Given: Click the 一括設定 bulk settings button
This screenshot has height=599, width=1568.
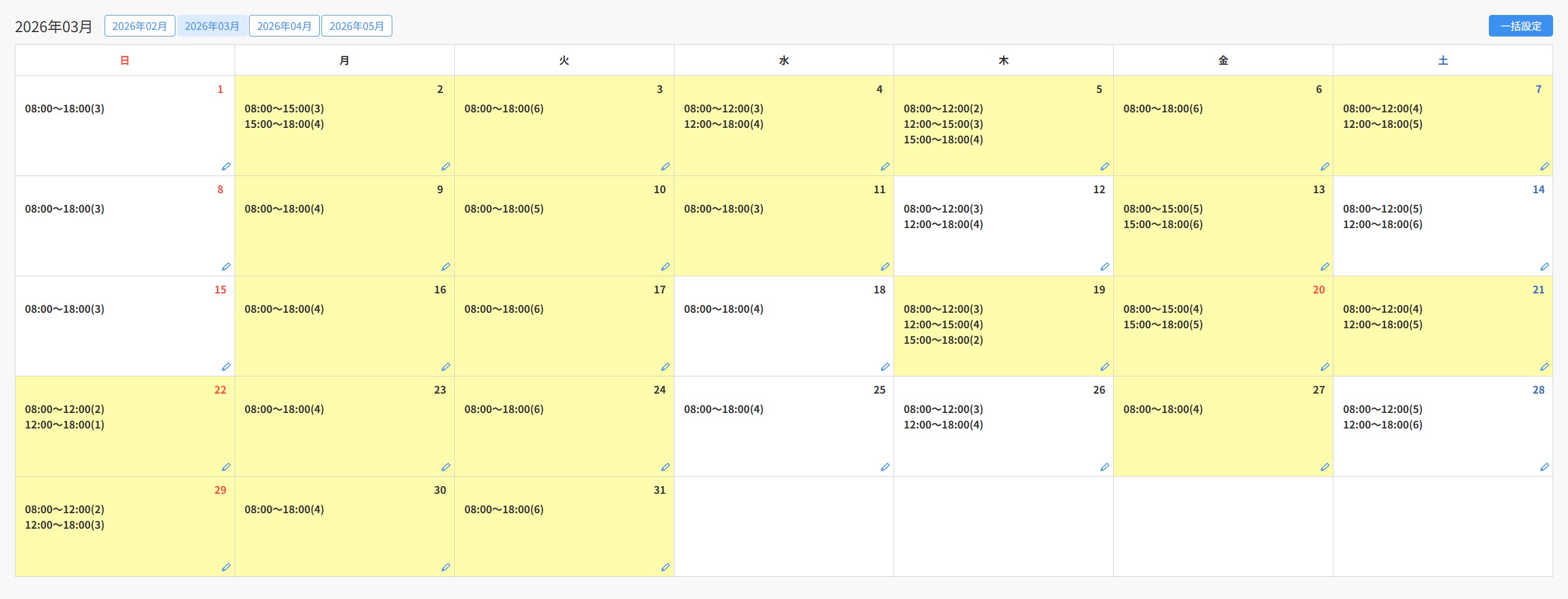Looking at the screenshot, I should [x=1520, y=26].
